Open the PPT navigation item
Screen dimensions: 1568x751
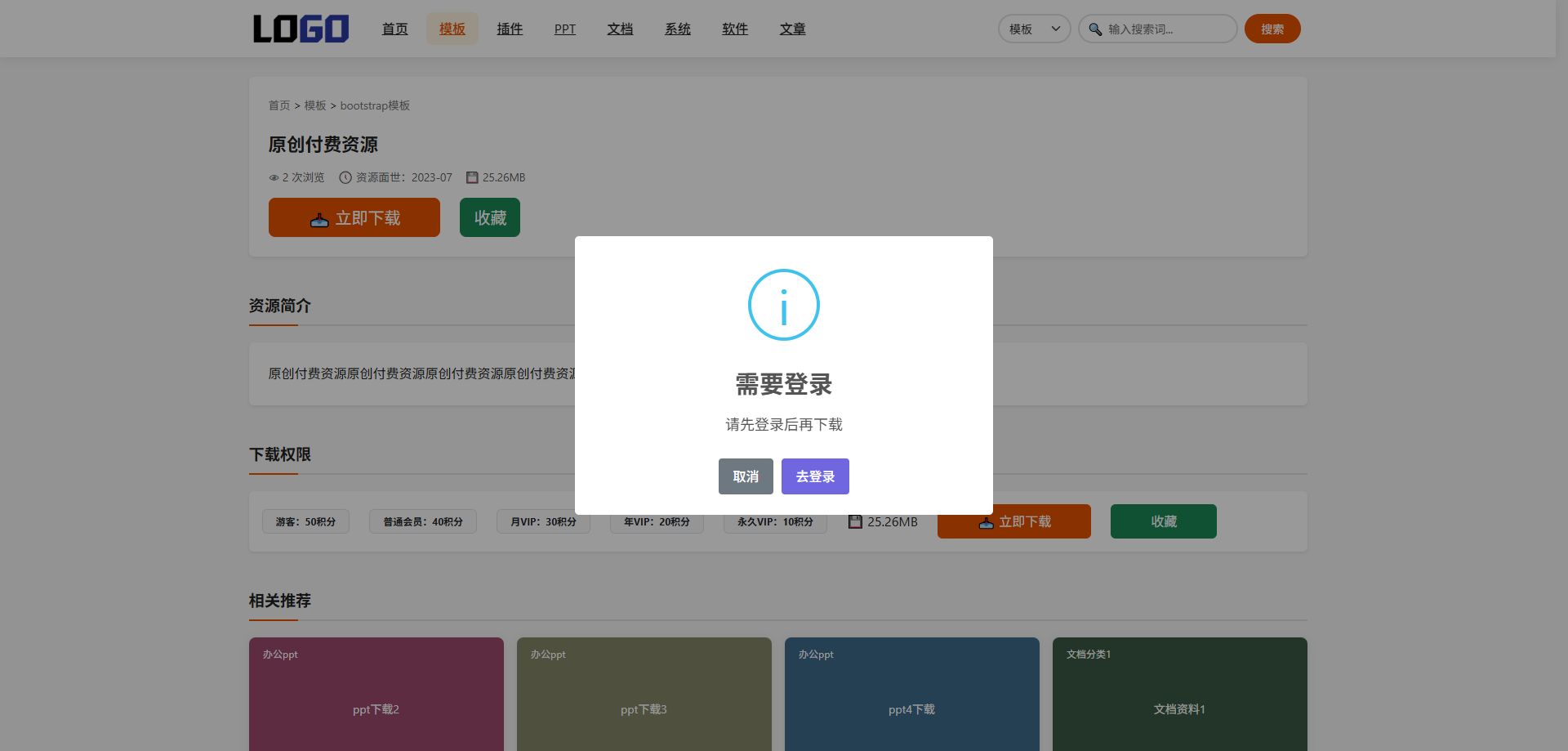coord(565,29)
